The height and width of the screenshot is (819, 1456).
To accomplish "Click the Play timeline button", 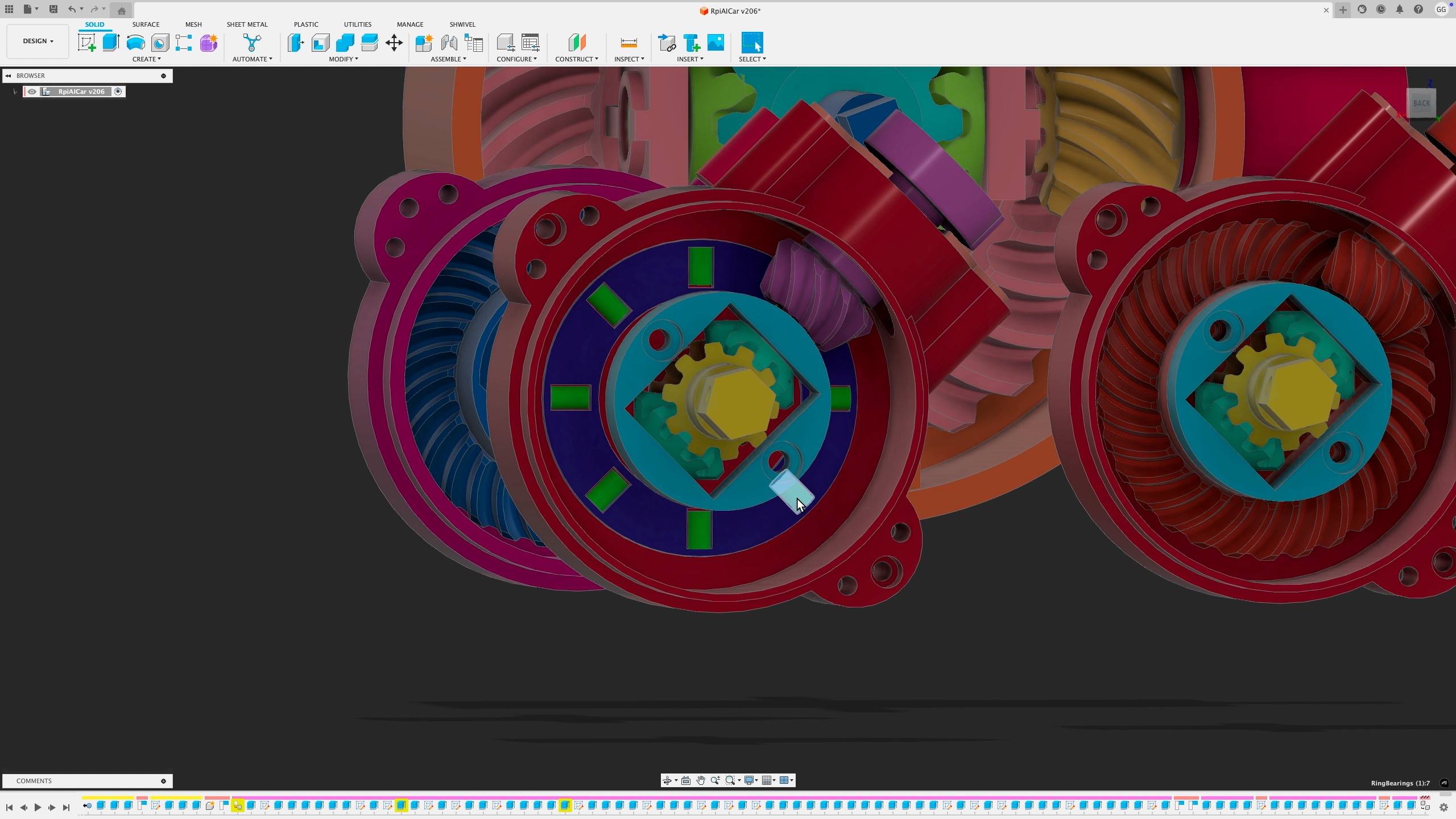I will (38, 807).
